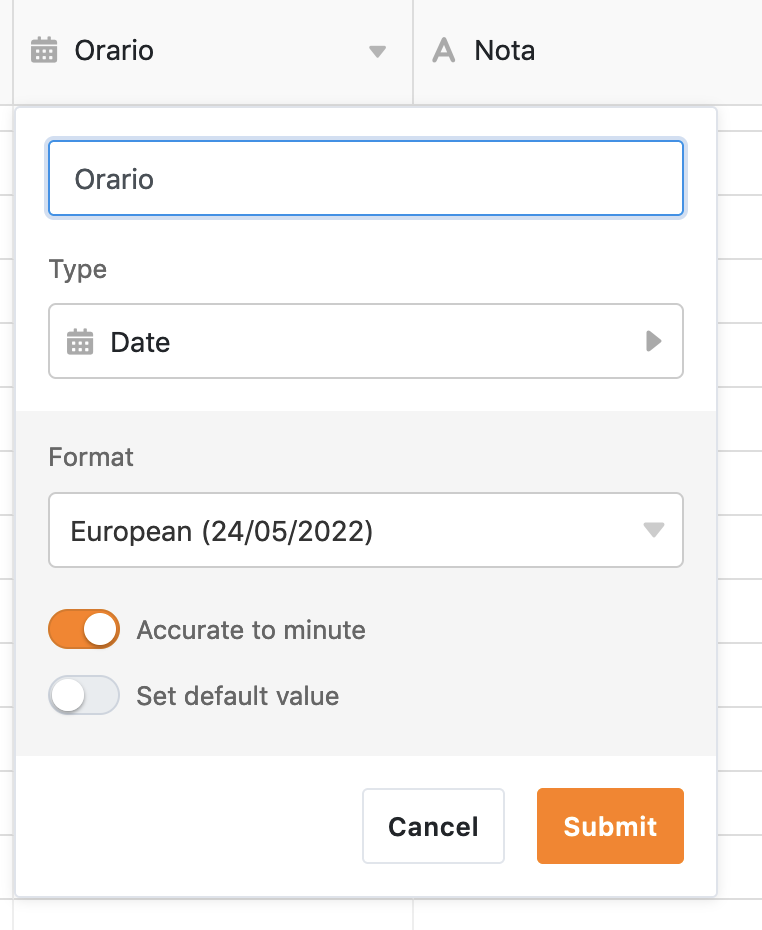Click the "Type" section label

coord(78,269)
